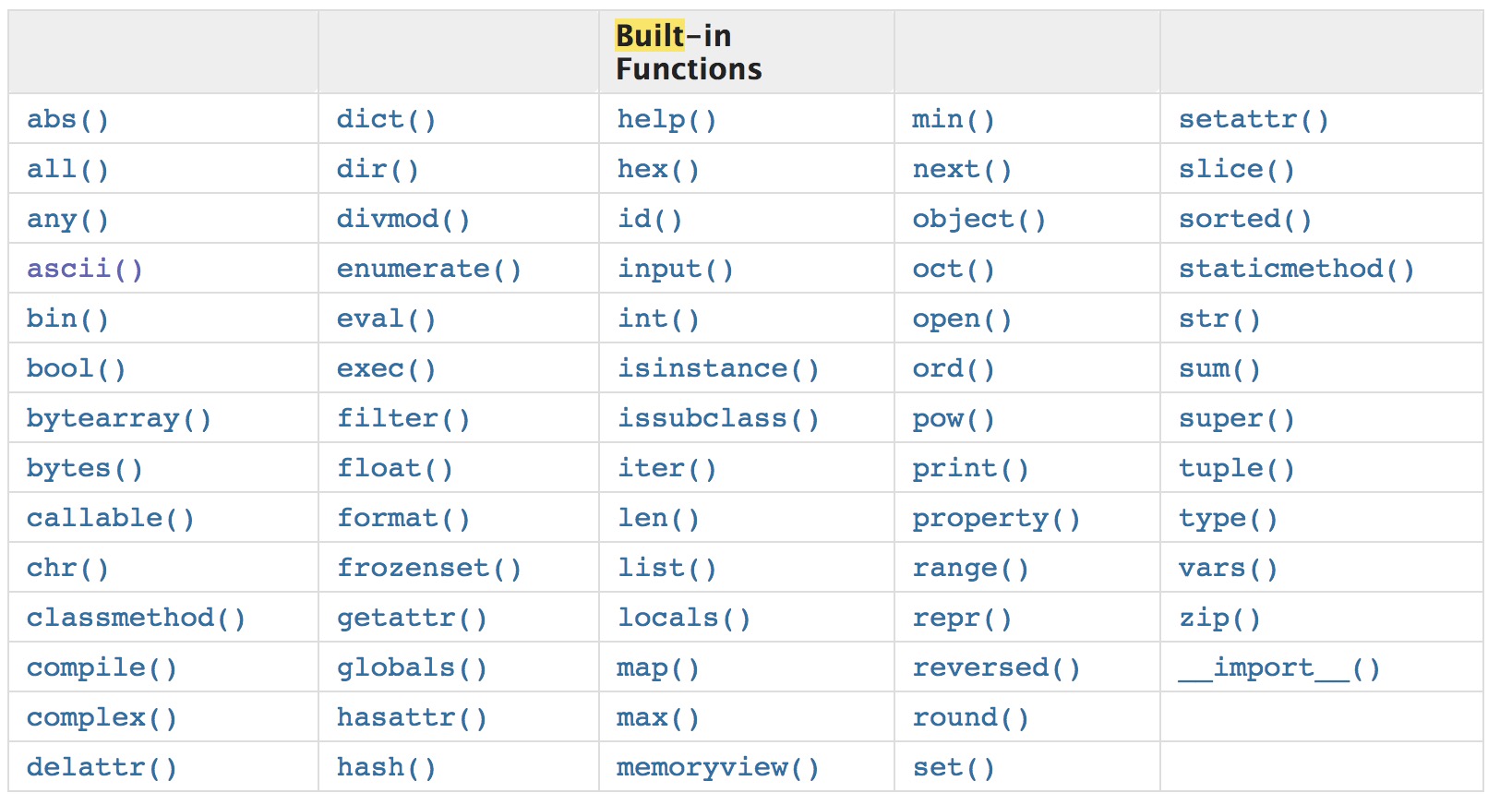Click the divmod() function link

click(x=403, y=219)
